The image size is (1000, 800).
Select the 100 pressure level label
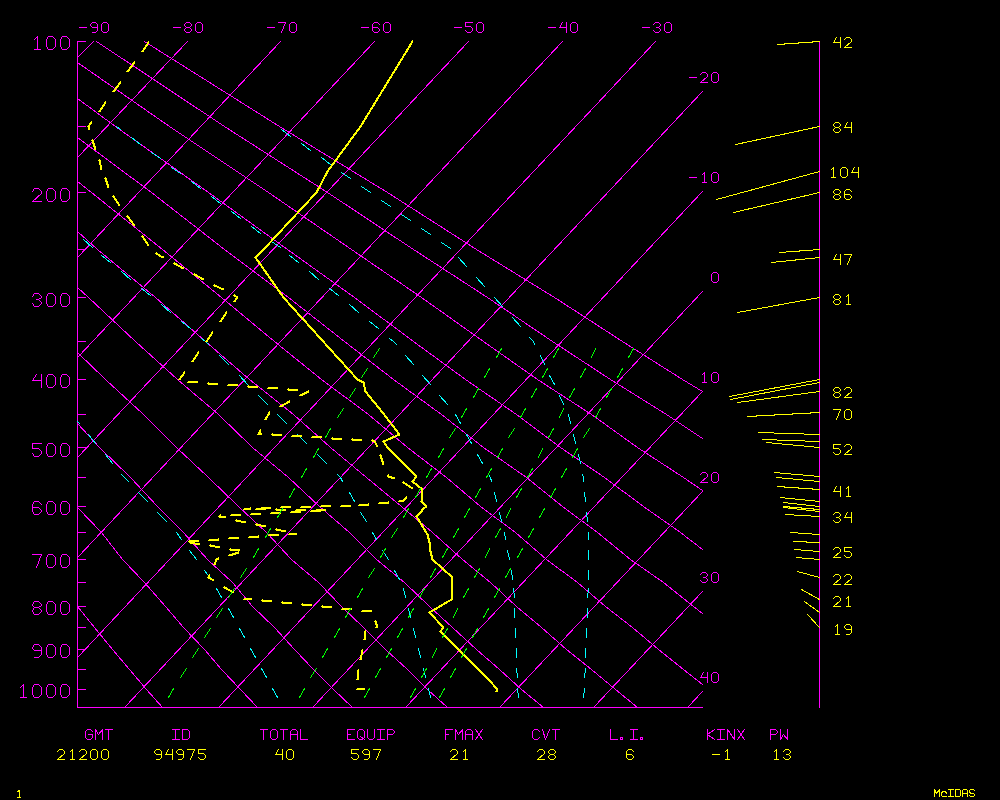click(x=51, y=43)
